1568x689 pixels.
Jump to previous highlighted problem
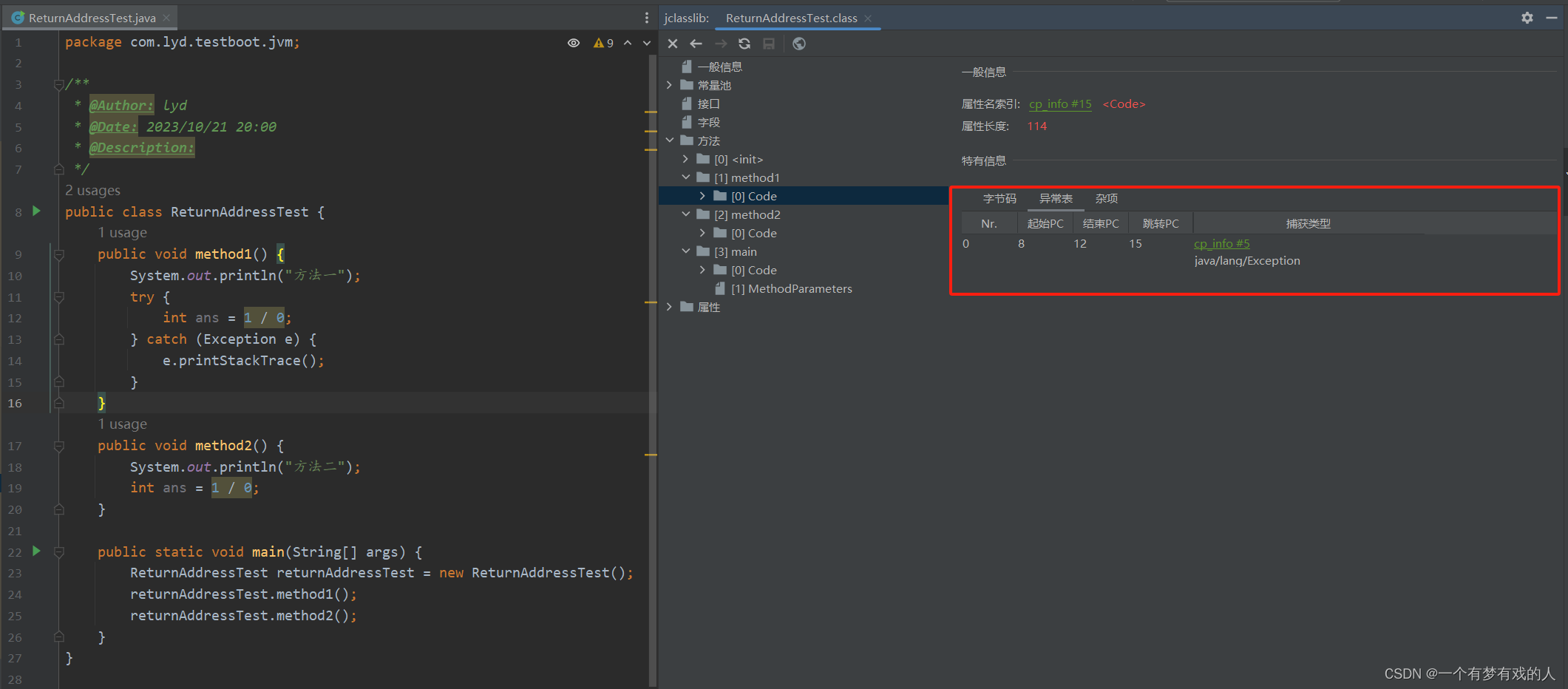[628, 43]
